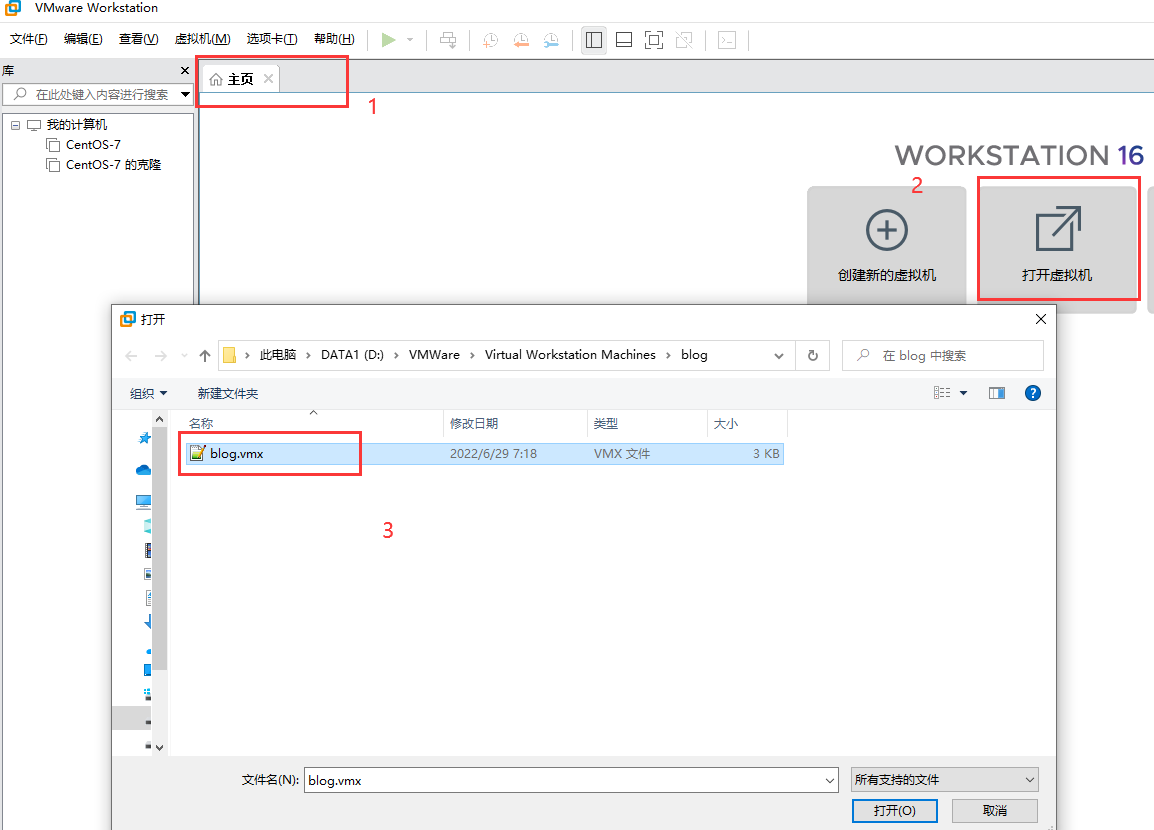Select the CentOS-7 virtual machine entry
This screenshot has height=830, width=1154.
tap(93, 145)
